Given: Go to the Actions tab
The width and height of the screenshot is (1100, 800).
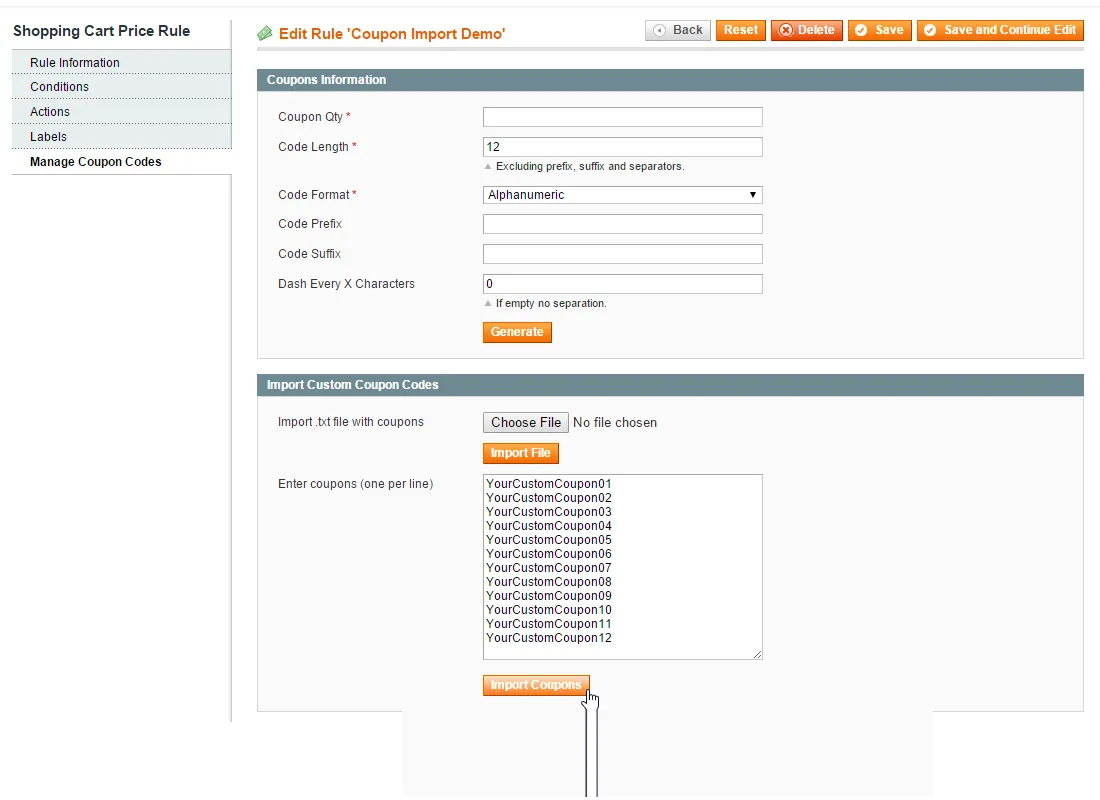Looking at the screenshot, I should 121,112.
